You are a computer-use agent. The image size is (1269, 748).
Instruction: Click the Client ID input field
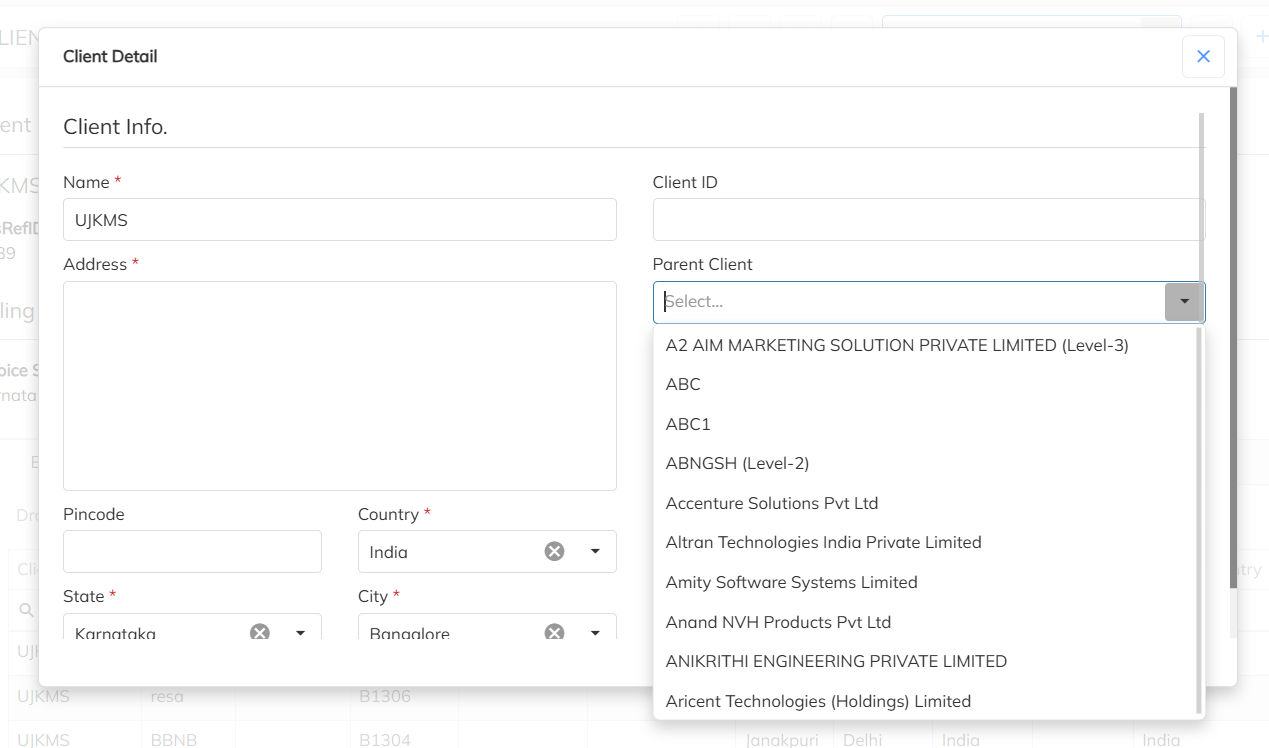(x=926, y=220)
